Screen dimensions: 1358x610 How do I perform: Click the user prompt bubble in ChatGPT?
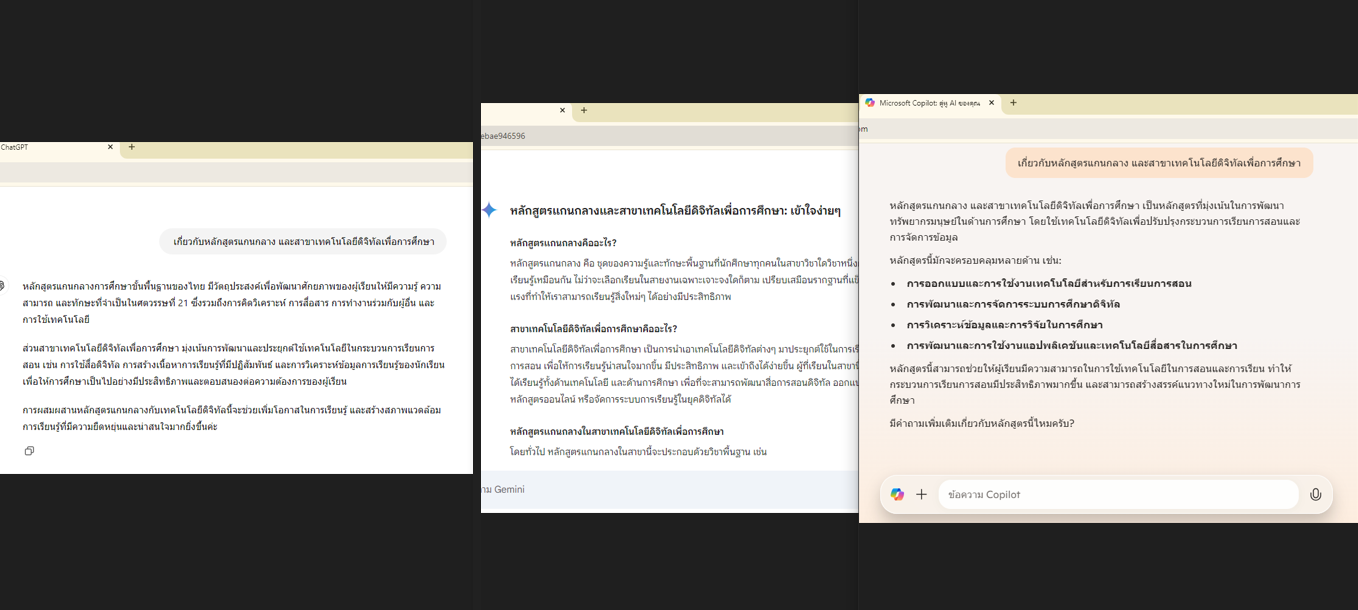pyautogui.click(x=303, y=242)
